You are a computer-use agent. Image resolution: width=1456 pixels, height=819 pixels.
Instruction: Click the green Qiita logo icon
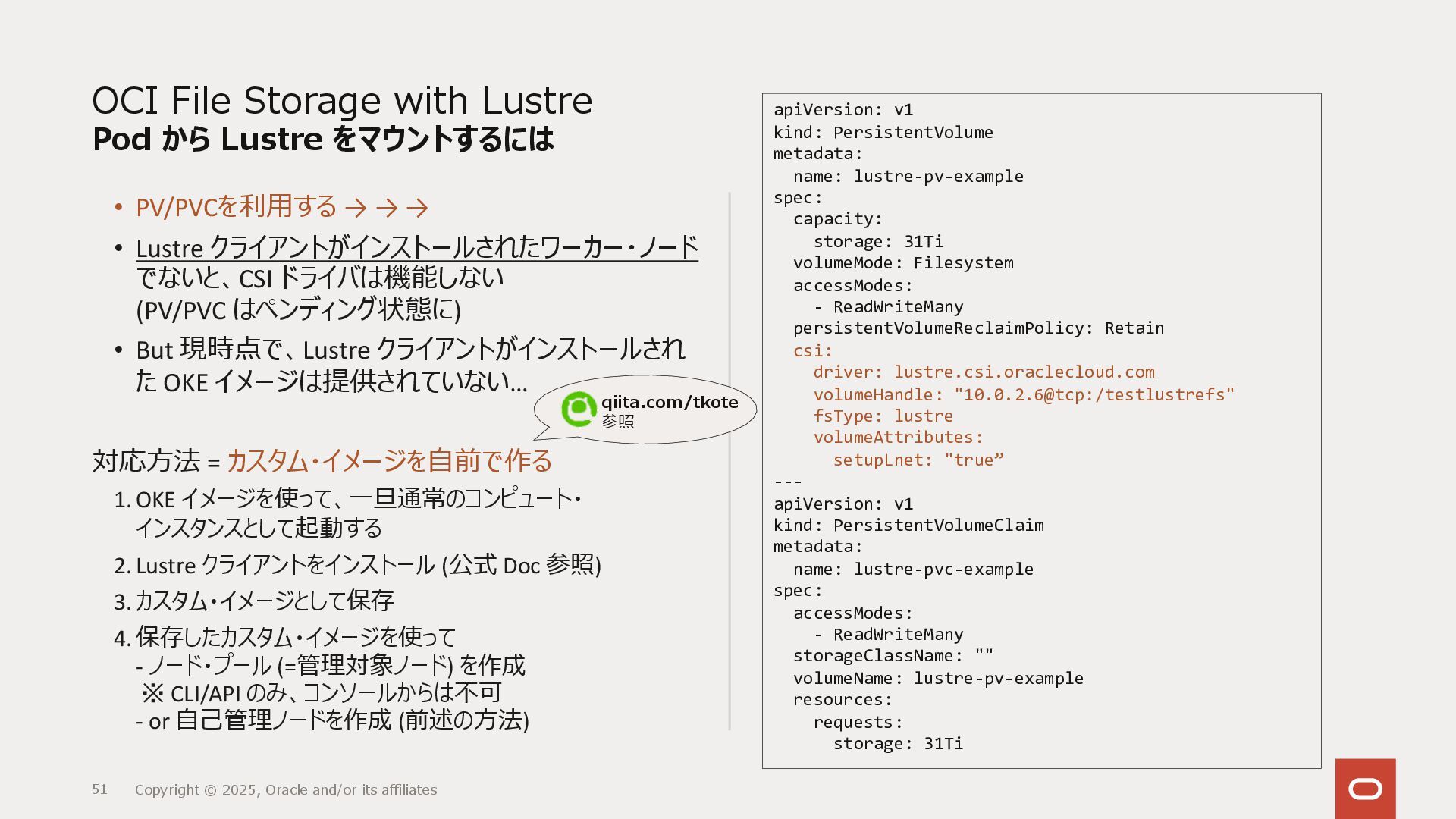579,409
